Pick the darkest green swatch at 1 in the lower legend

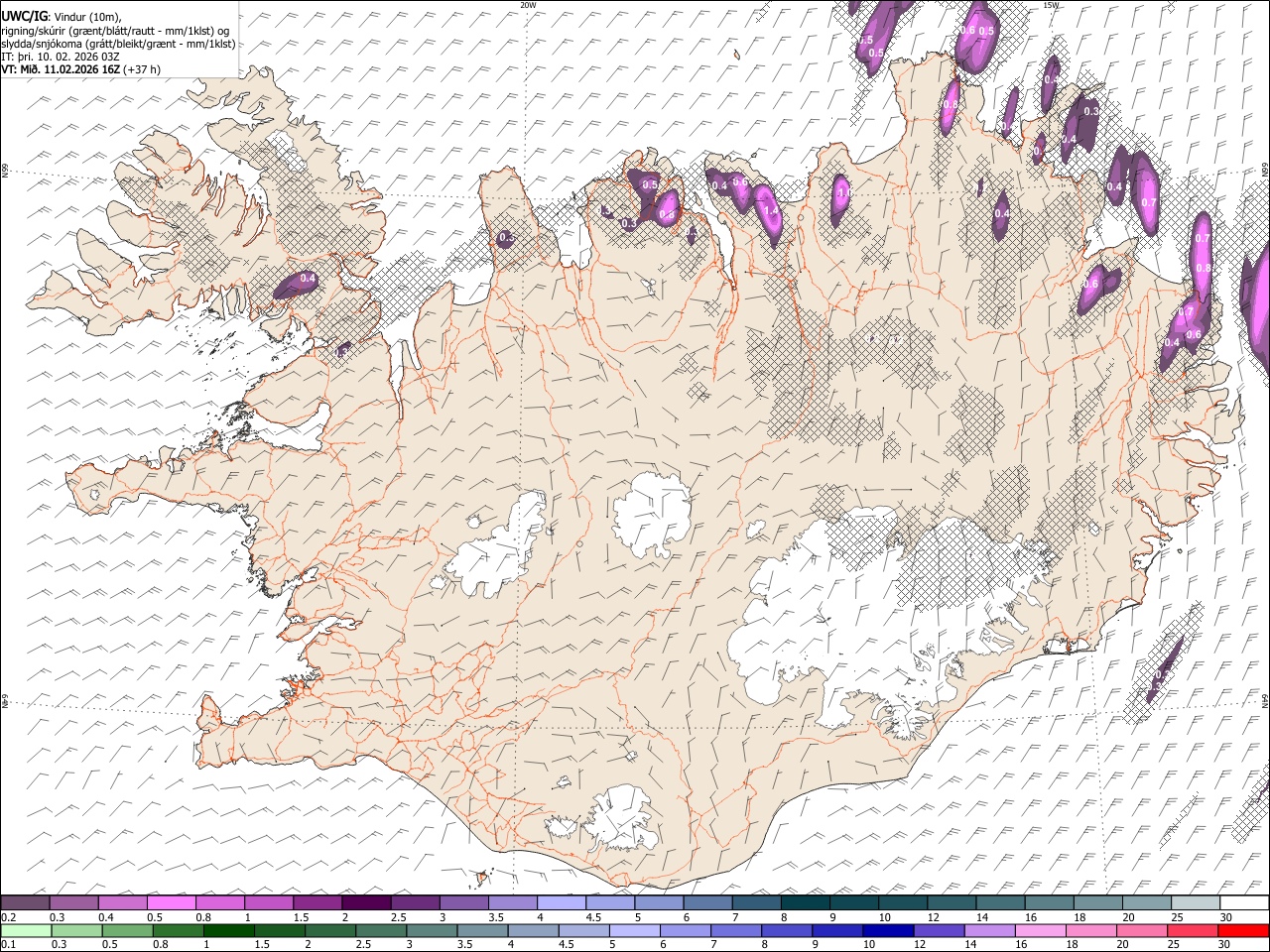tap(229, 931)
